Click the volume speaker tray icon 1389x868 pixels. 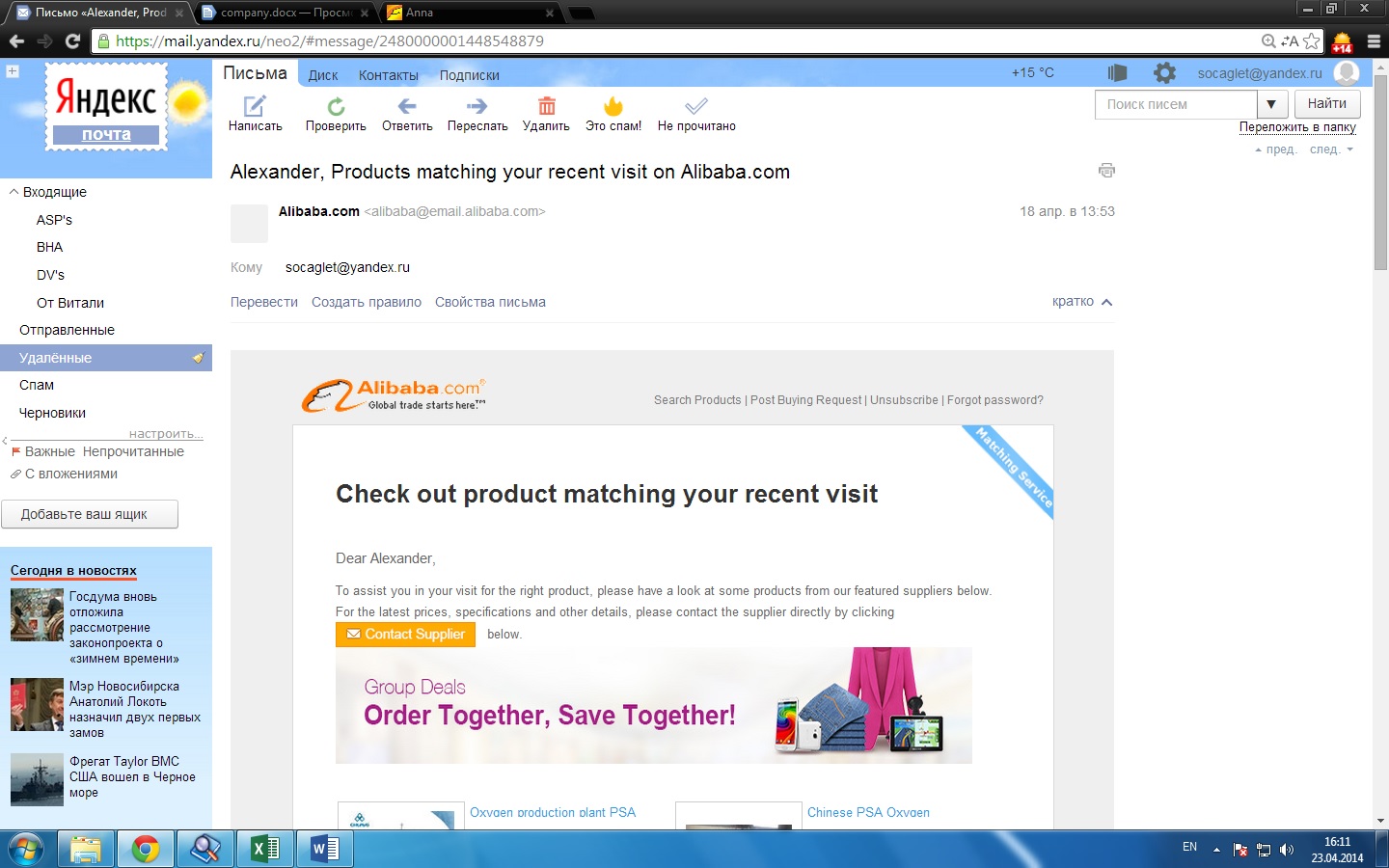click(x=1287, y=850)
